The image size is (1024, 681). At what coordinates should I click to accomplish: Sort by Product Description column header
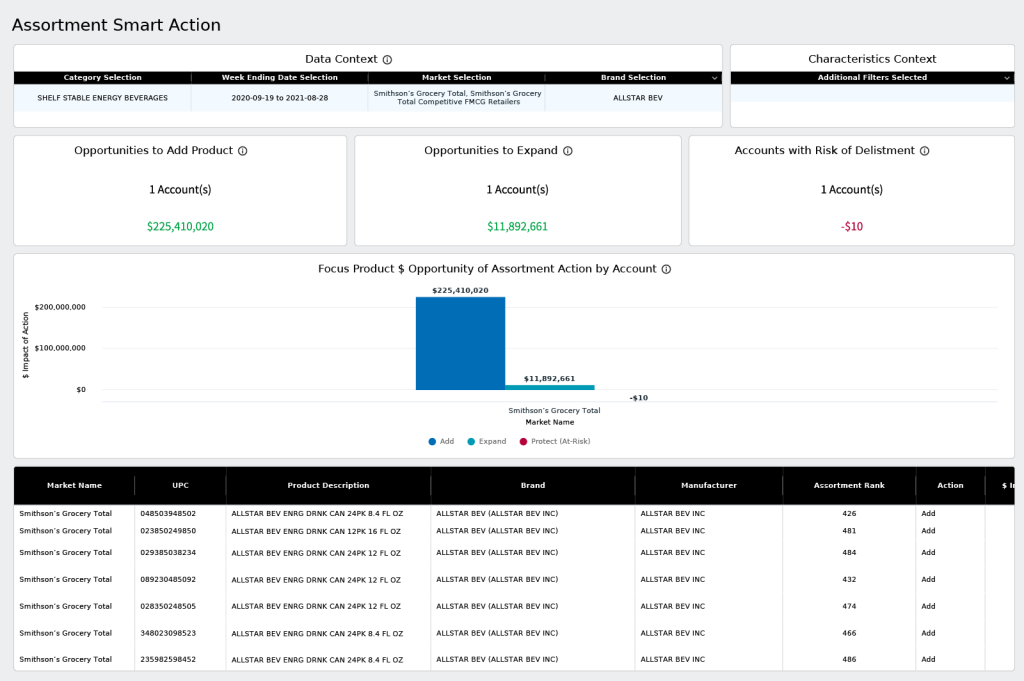(328, 485)
